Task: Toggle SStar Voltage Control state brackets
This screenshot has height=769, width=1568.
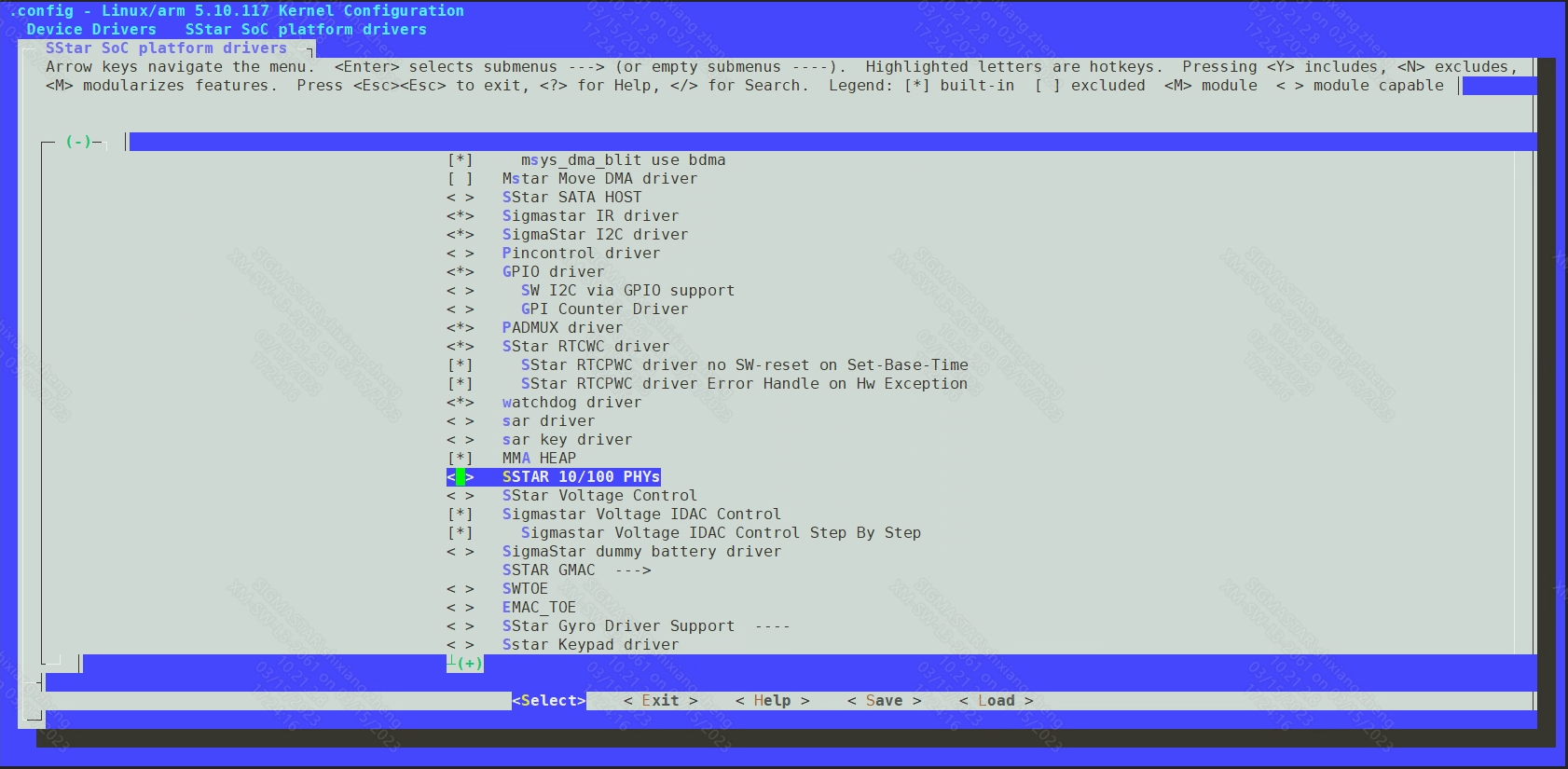Action: click(x=461, y=496)
